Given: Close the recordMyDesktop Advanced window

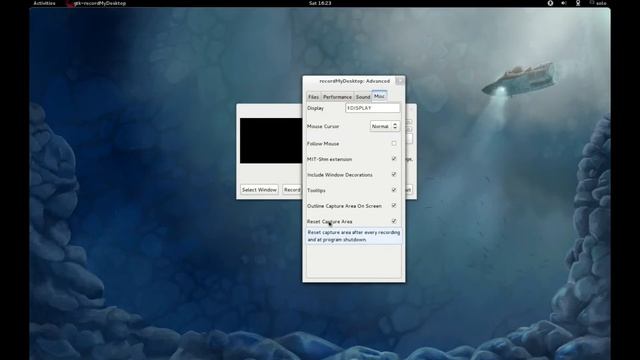Looking at the screenshot, I should point(400,81).
